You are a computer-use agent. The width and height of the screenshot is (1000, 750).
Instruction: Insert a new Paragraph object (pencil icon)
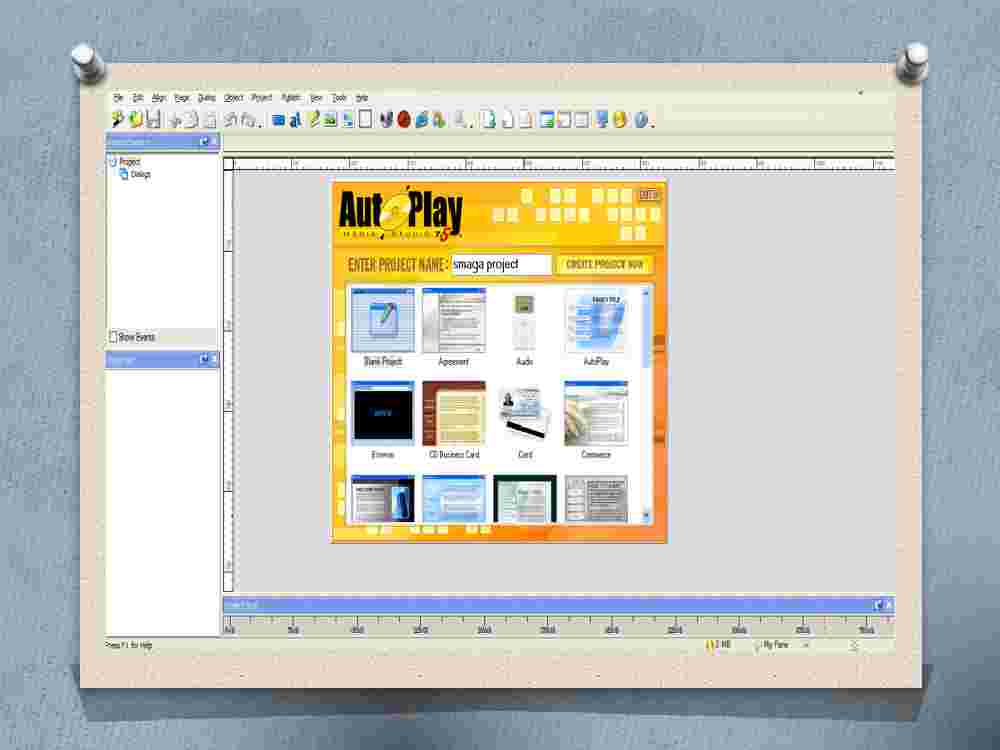(x=313, y=120)
